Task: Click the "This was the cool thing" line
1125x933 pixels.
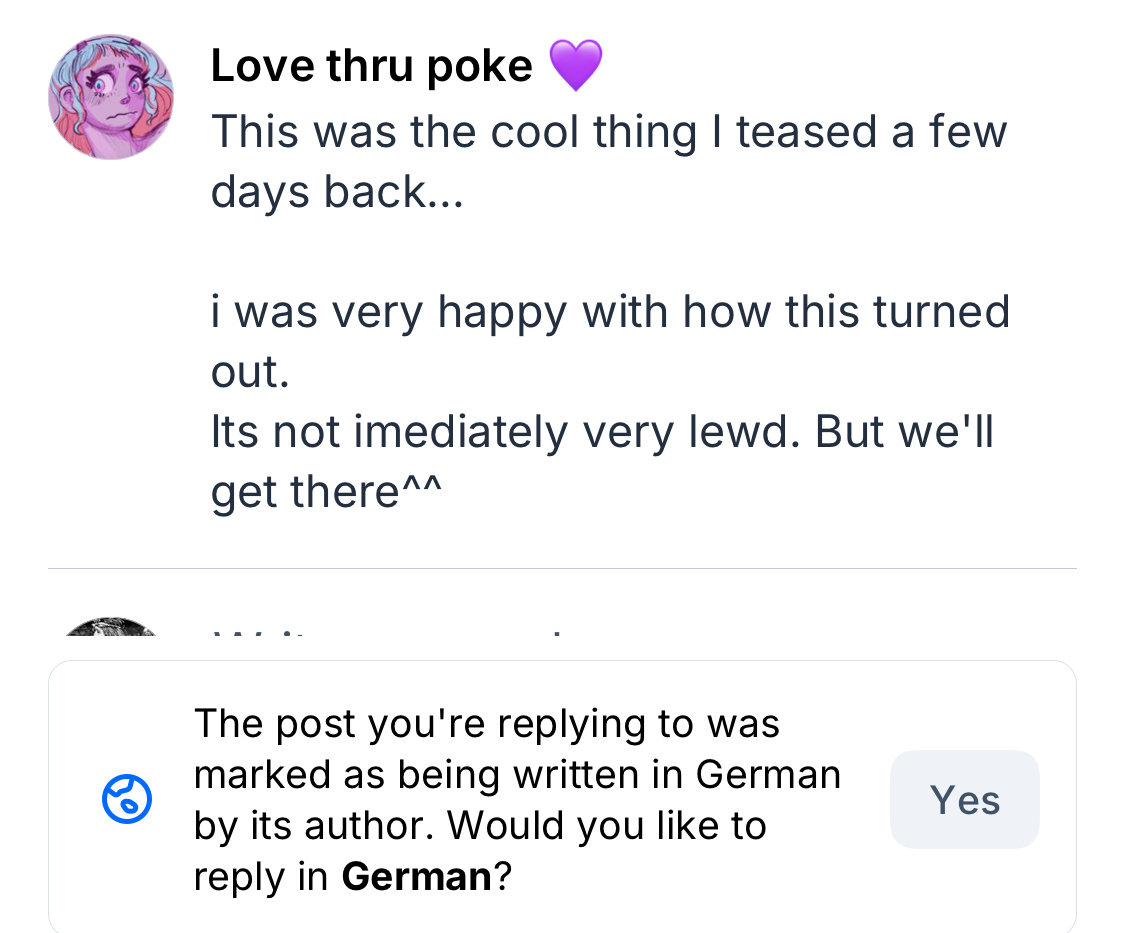Action: coord(608,132)
